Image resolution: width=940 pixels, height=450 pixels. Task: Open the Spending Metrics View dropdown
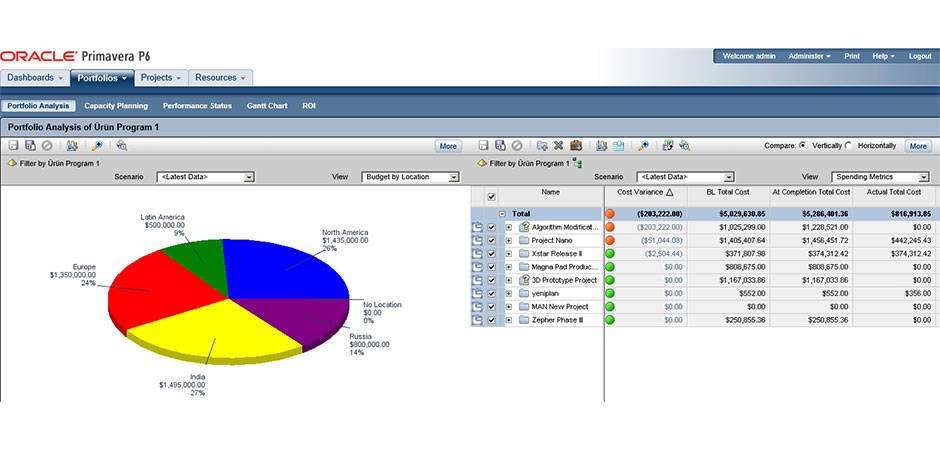tap(880, 177)
